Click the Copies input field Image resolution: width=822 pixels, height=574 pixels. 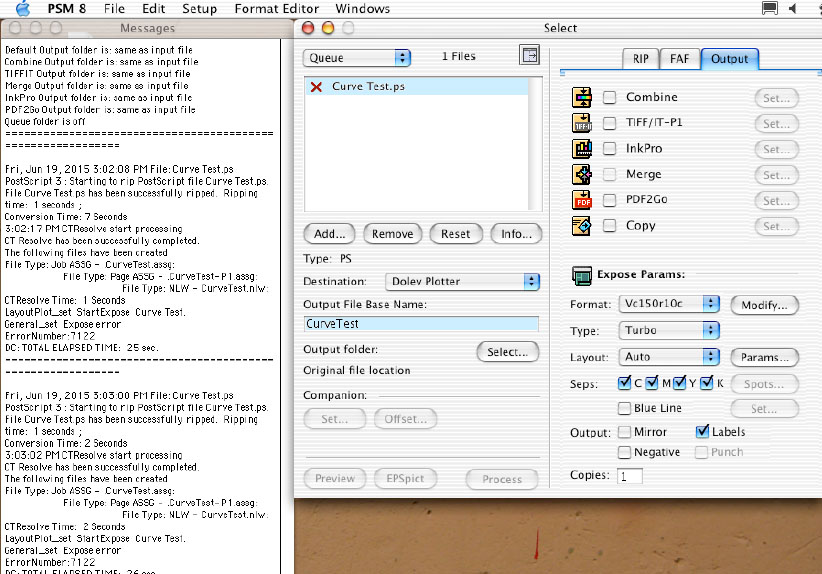630,476
